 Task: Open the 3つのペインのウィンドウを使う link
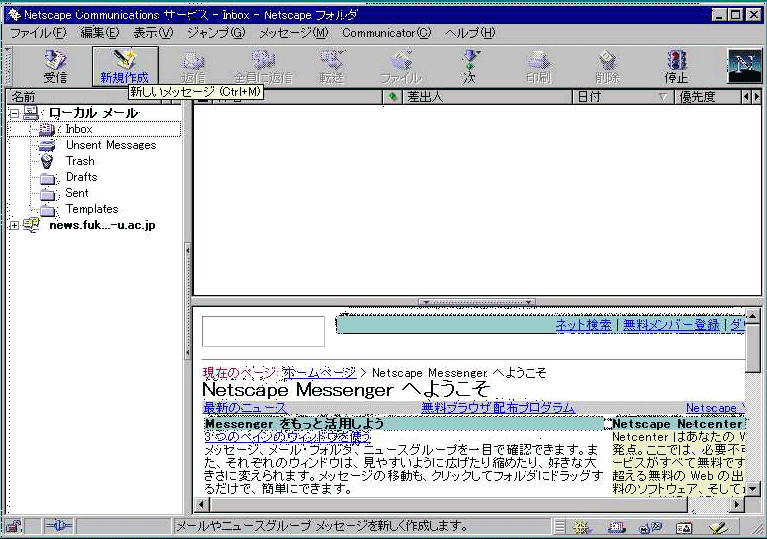(x=288, y=436)
